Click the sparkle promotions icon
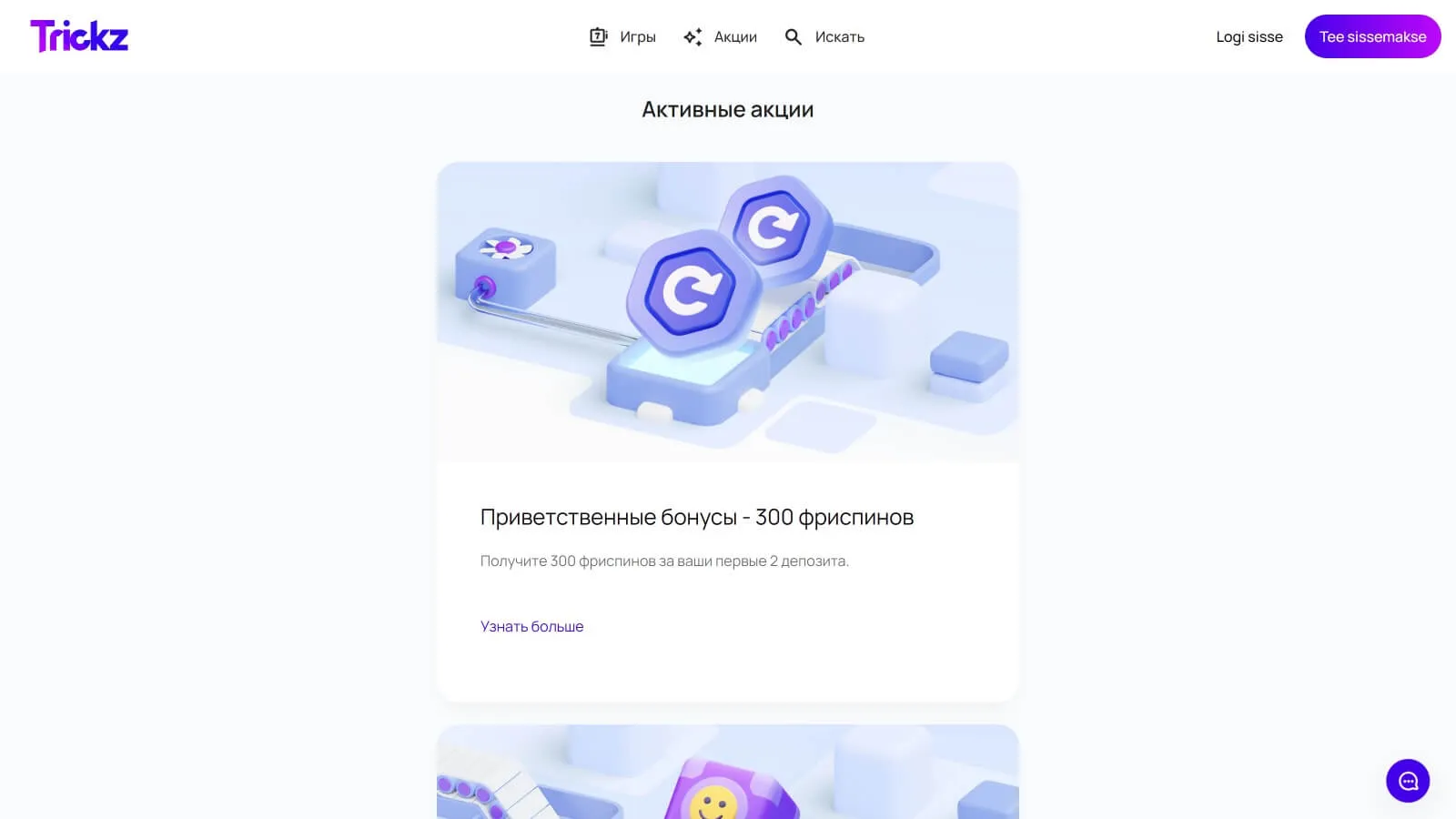The width and height of the screenshot is (1456, 819). pyautogui.click(x=693, y=36)
